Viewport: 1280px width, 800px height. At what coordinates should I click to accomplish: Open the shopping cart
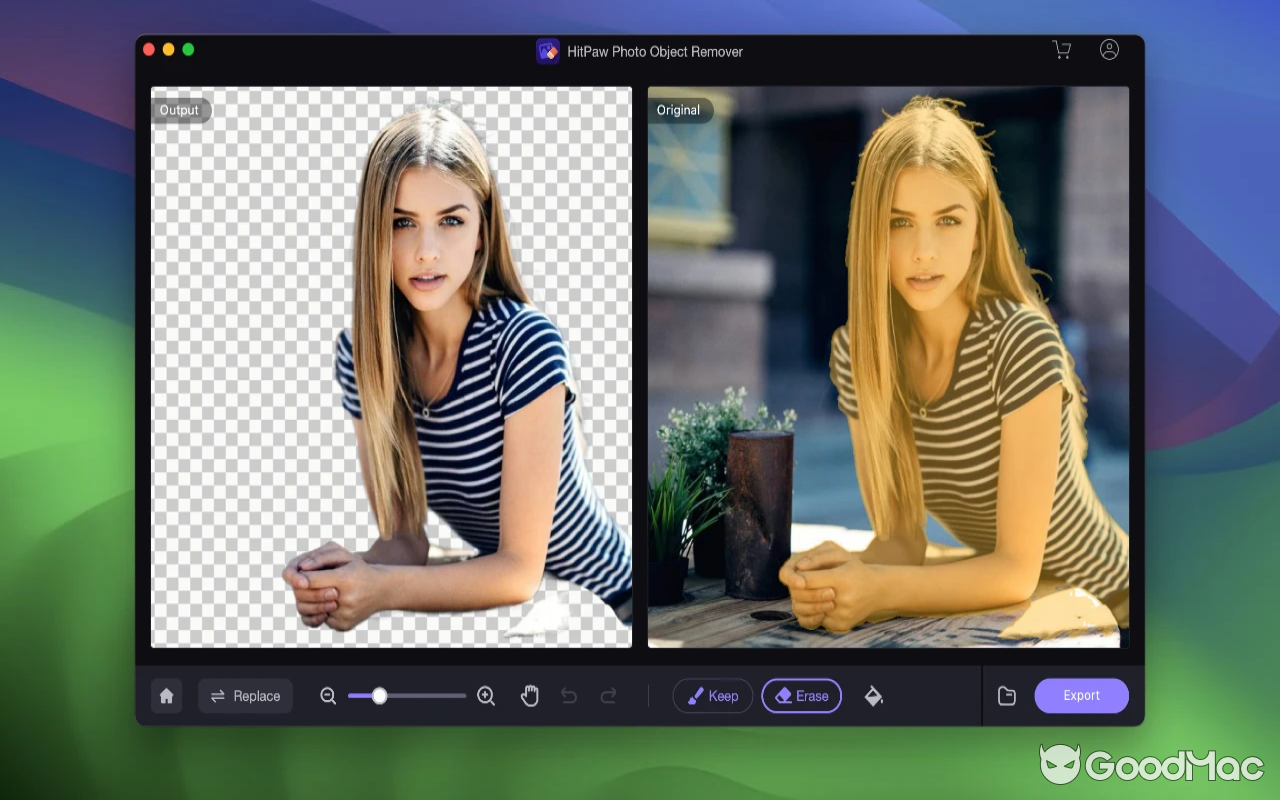click(x=1062, y=49)
